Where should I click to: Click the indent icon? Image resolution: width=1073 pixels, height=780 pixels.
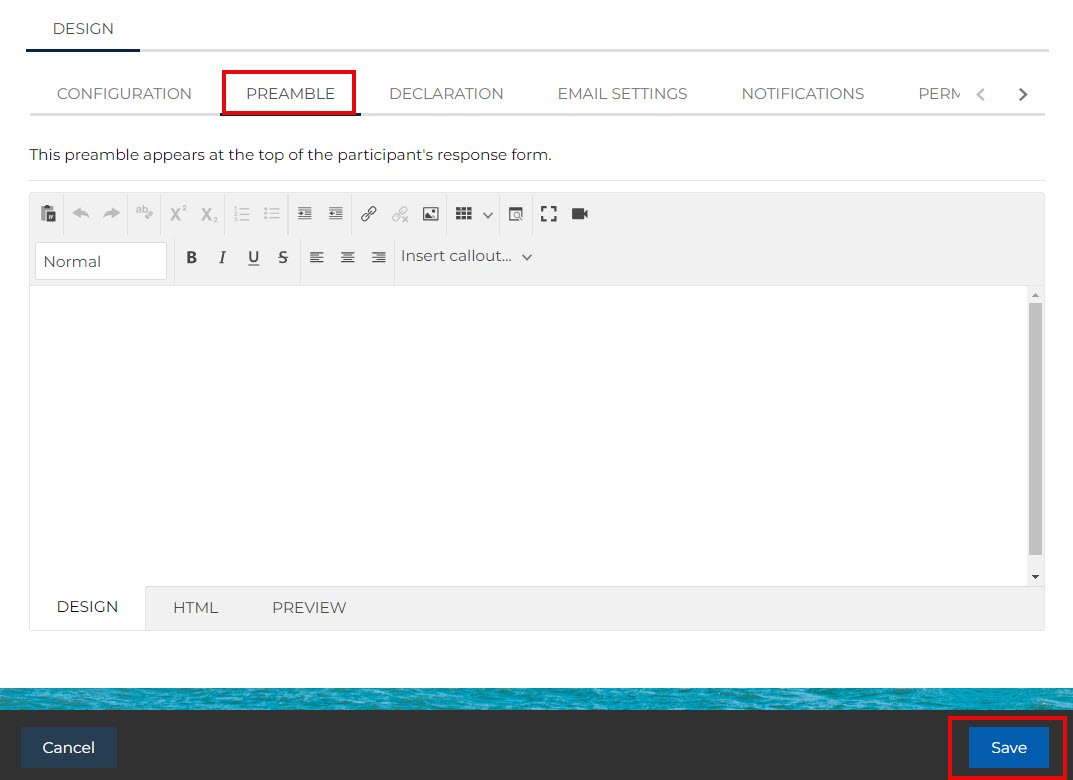pos(305,214)
